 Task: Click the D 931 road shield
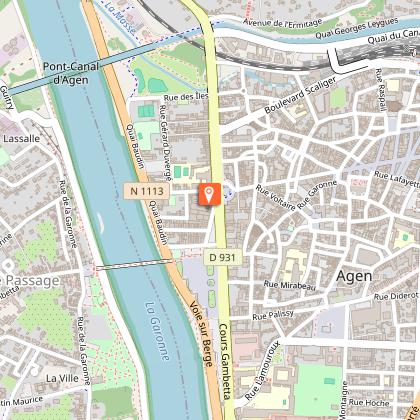click(x=222, y=257)
